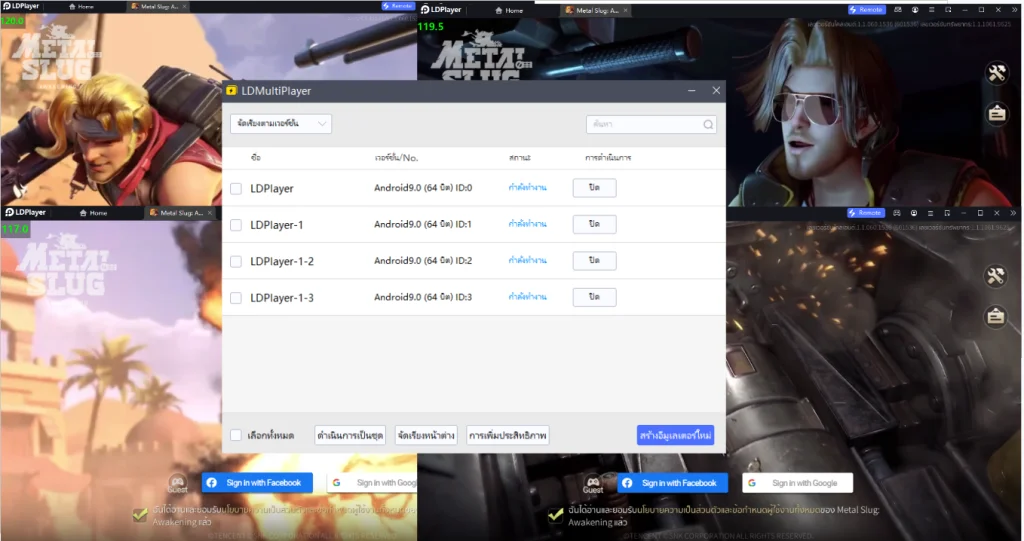Sign in with Google in bottom-right window
This screenshot has height=541, width=1024.
pos(798,483)
